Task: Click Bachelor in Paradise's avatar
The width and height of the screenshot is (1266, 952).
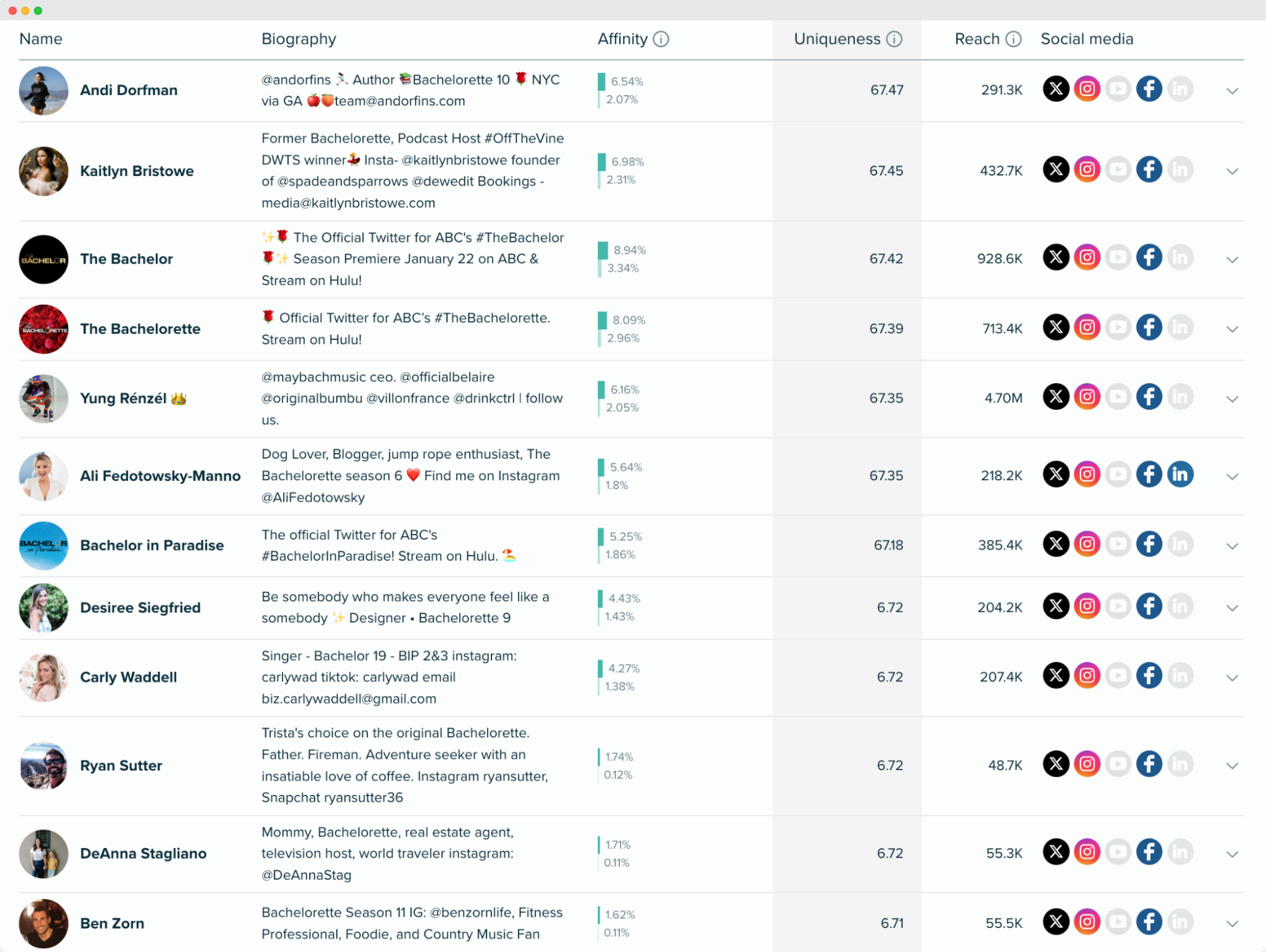Action: tap(43, 545)
